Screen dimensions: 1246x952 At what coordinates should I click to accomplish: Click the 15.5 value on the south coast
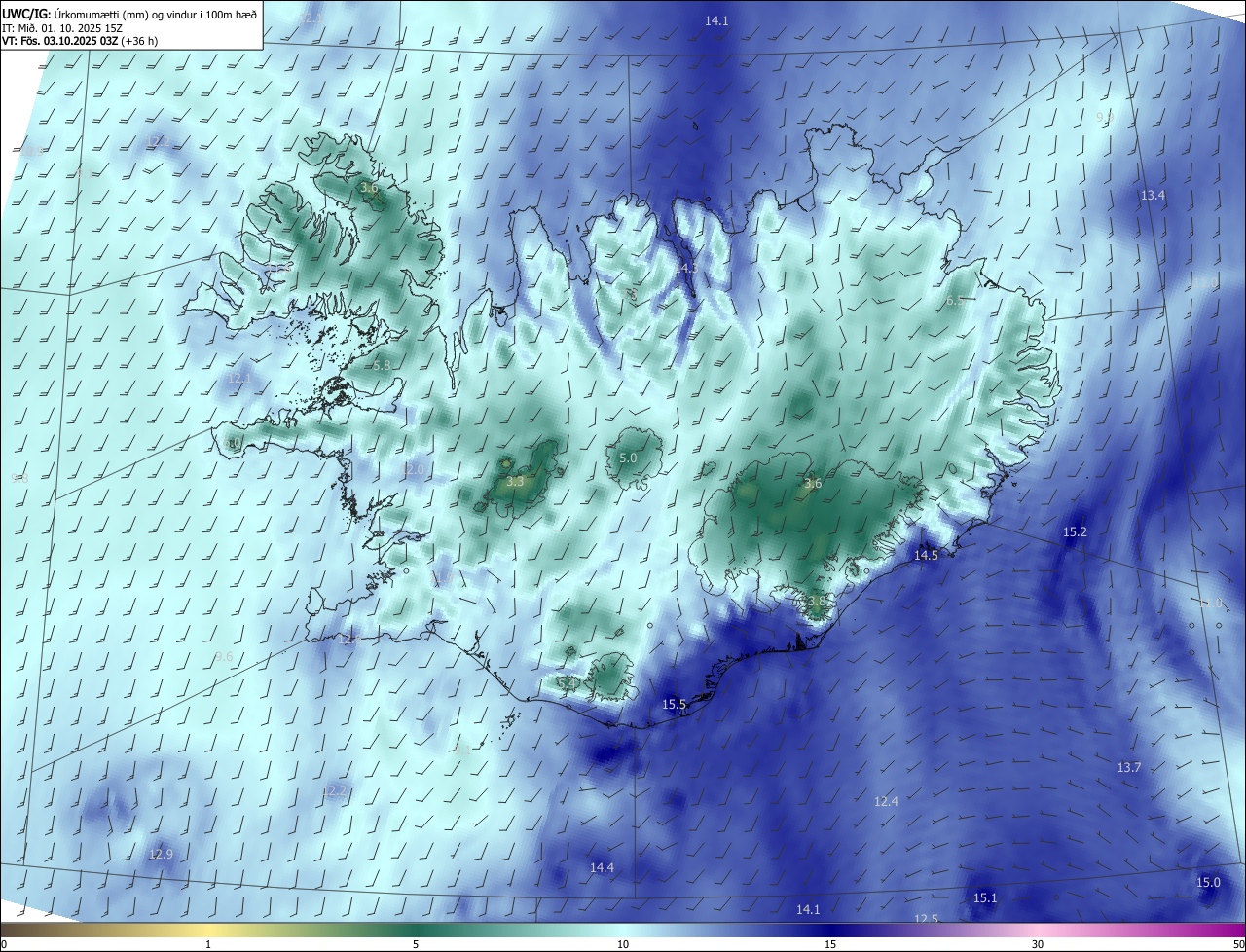(675, 705)
